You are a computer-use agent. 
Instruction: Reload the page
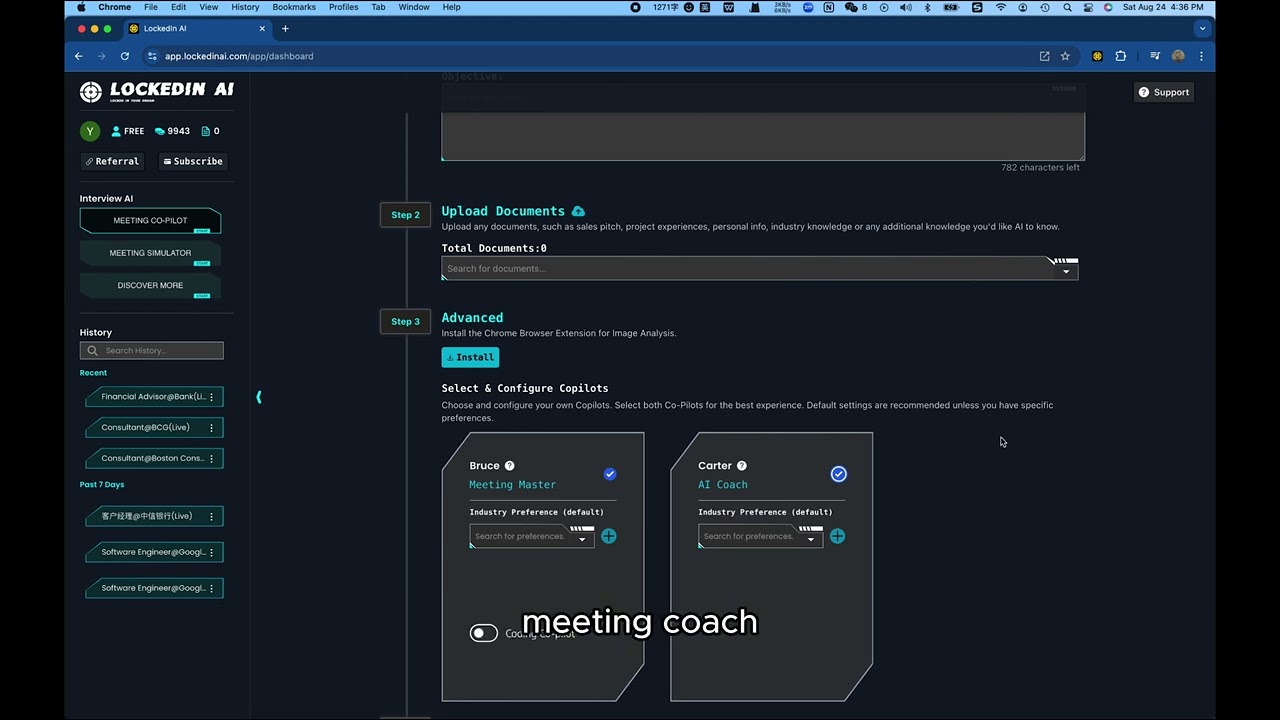125,56
